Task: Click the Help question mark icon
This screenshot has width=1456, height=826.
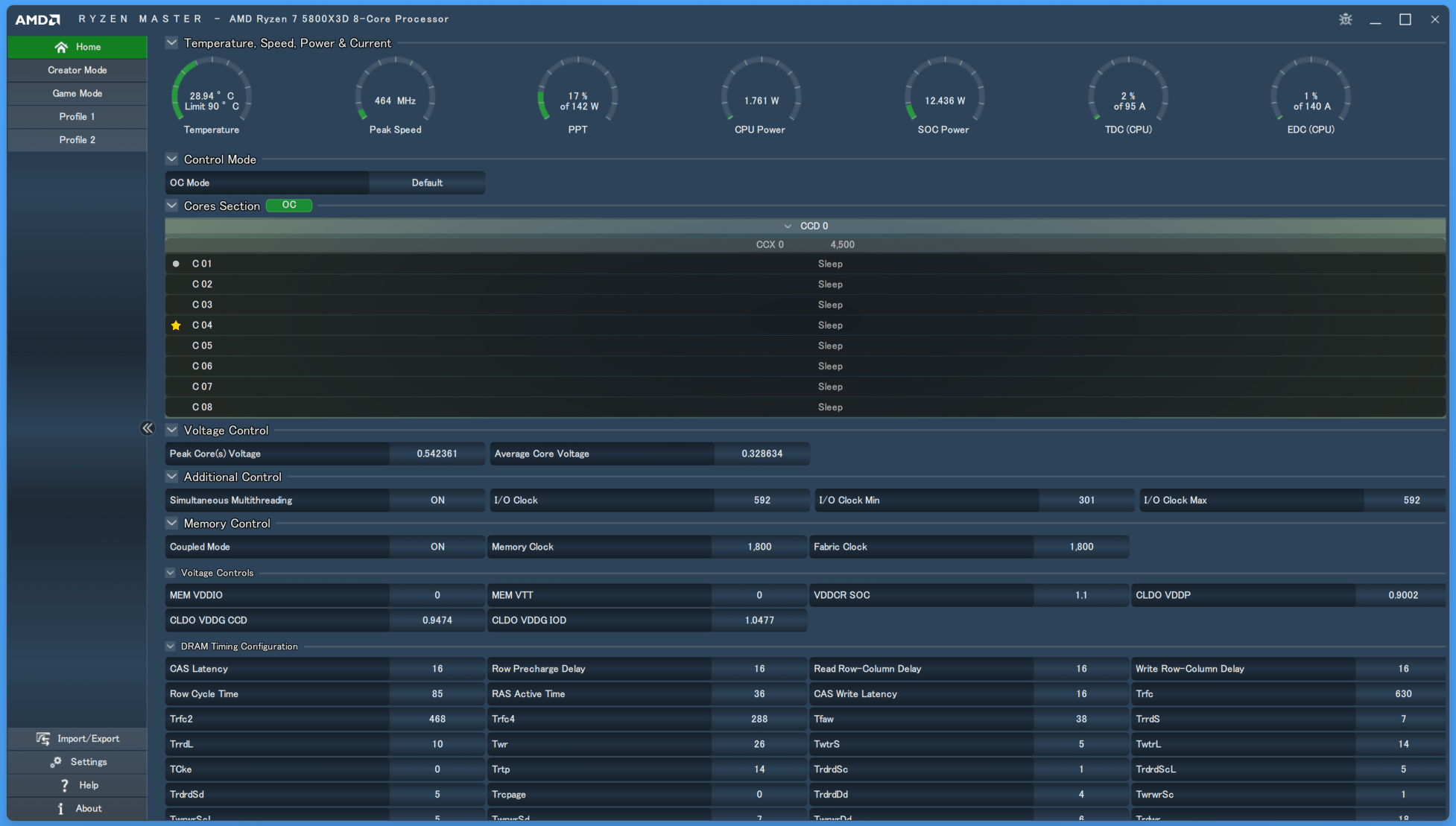Action: [65, 785]
